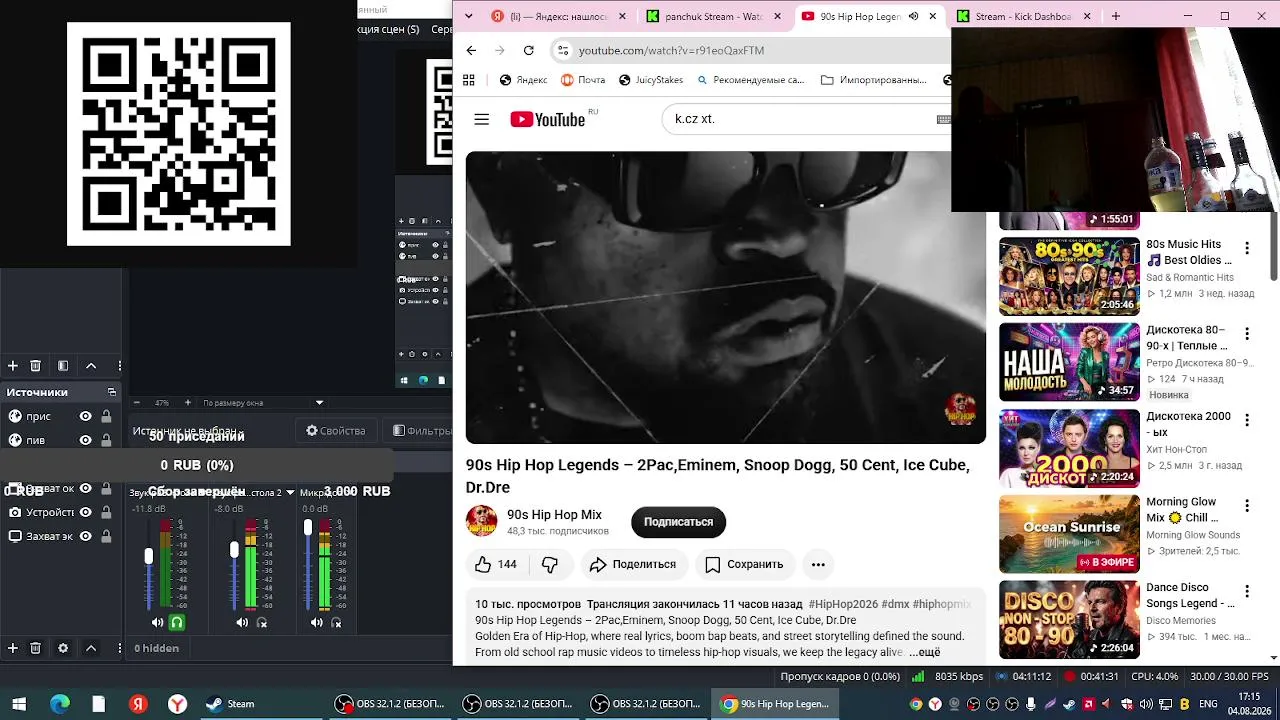Click the Поделиться share button
Image resolution: width=1280 pixels, height=720 pixels.
click(632, 564)
